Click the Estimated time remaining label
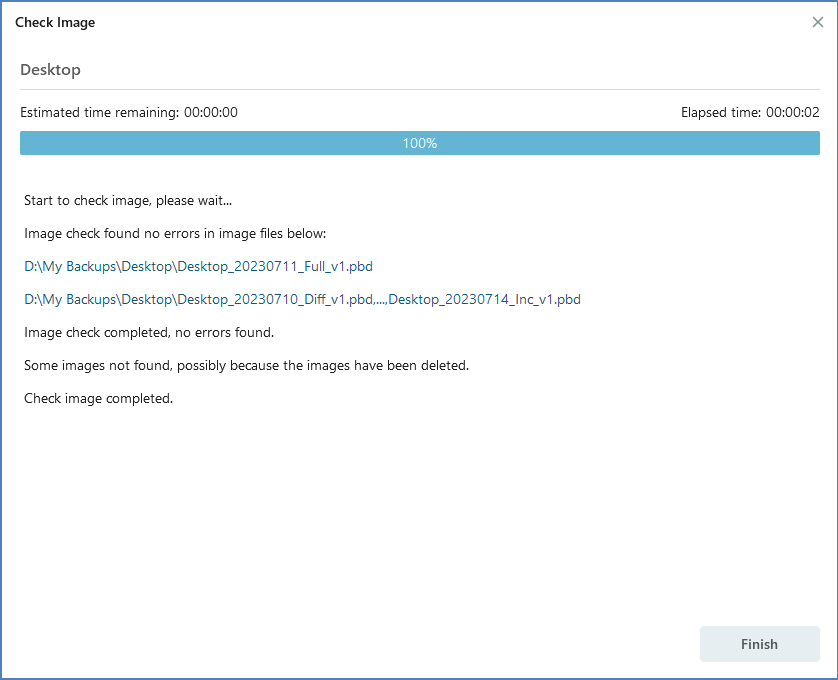The width and height of the screenshot is (838, 680). click(x=99, y=113)
